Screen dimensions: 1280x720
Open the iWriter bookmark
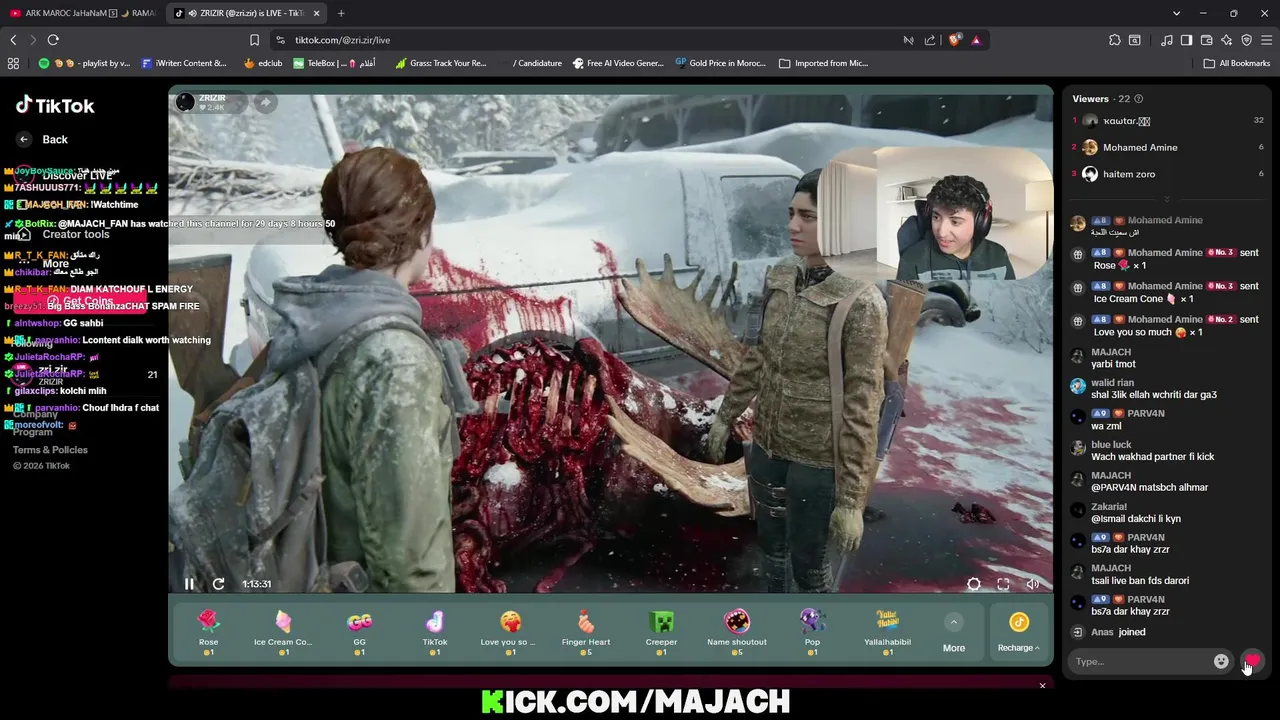[184, 63]
